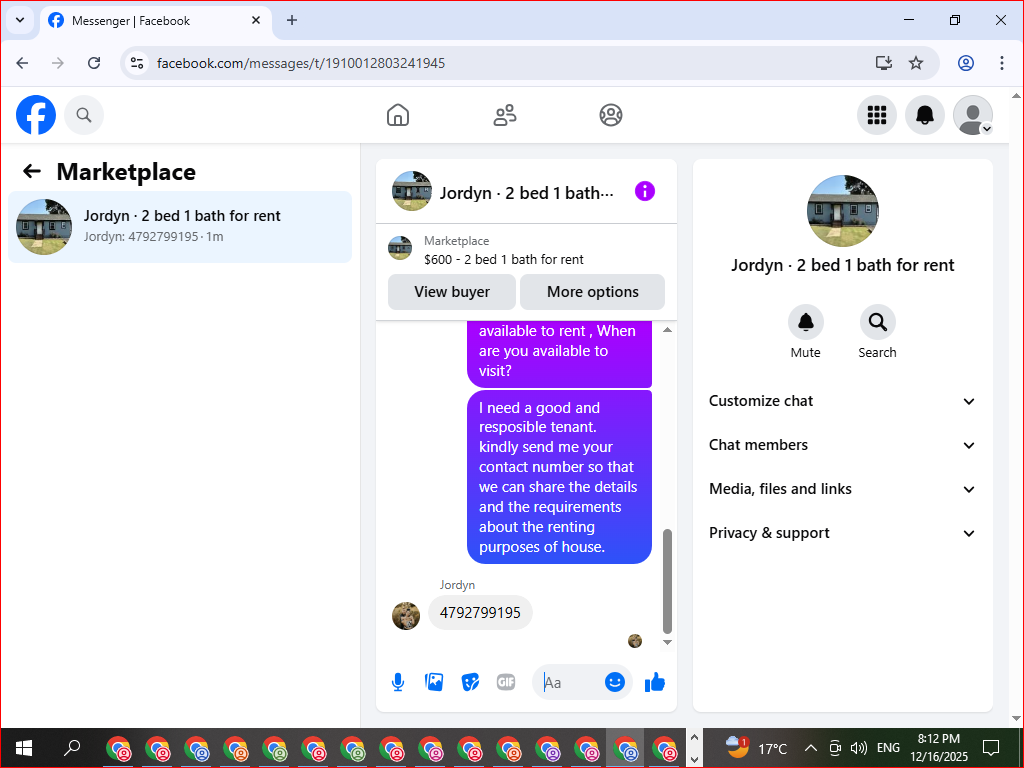Image resolution: width=1024 pixels, height=768 pixels.
Task: Bookmark this page with the star icon
Action: (x=916, y=63)
